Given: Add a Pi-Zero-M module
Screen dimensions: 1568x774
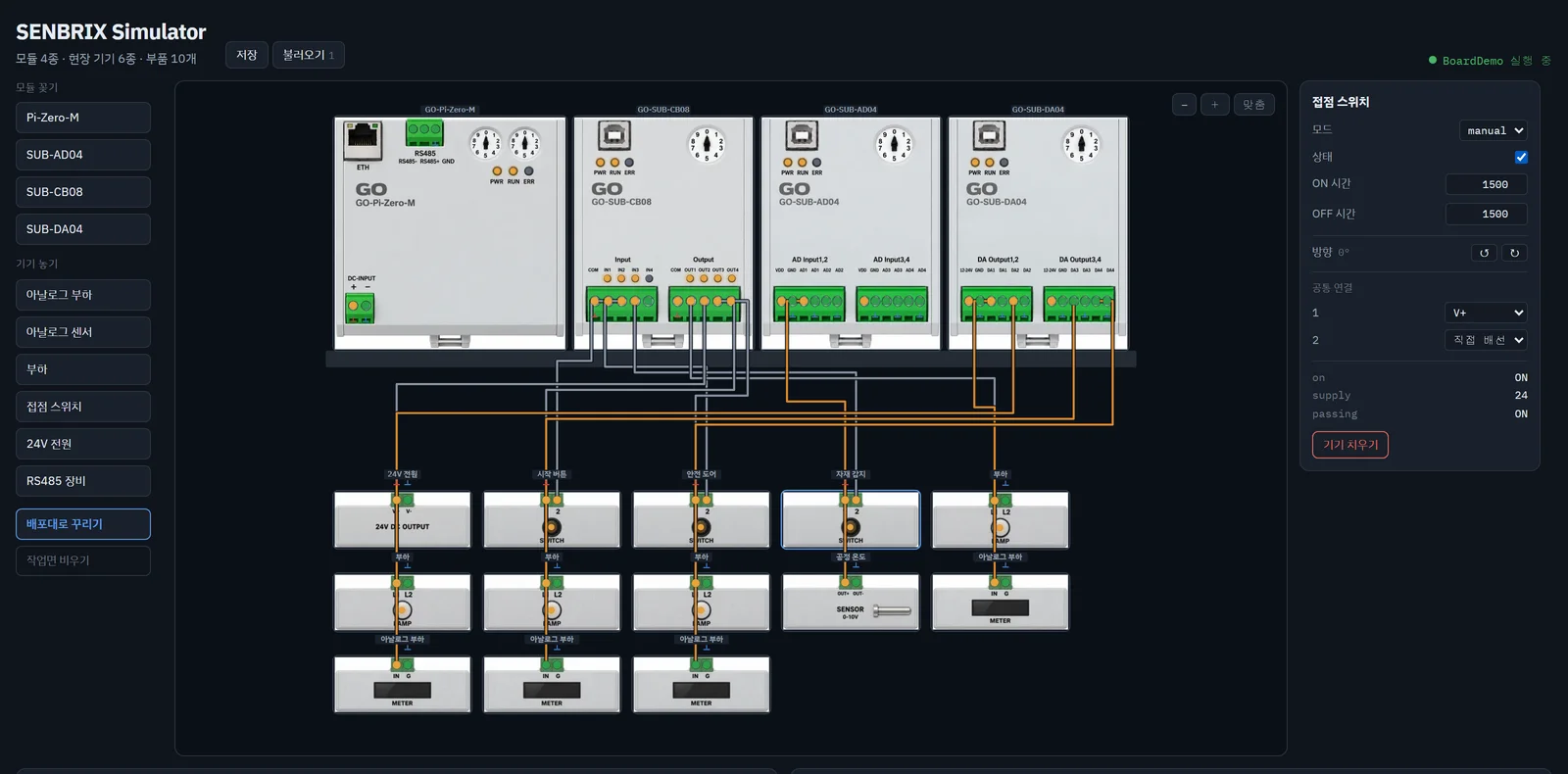Looking at the screenshot, I should 83,118.
